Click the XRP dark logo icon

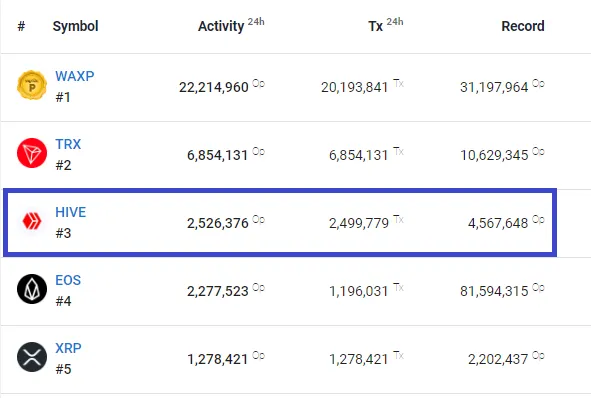[32, 357]
